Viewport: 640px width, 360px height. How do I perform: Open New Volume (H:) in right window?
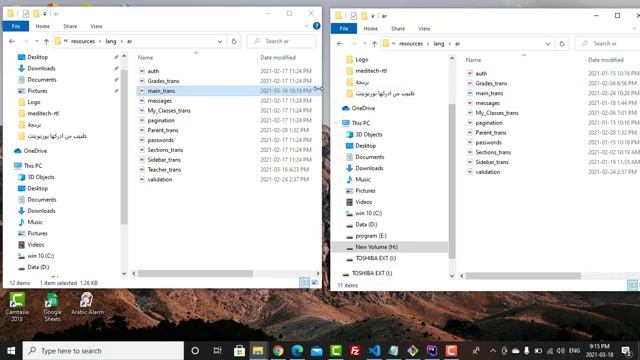pos(376,247)
